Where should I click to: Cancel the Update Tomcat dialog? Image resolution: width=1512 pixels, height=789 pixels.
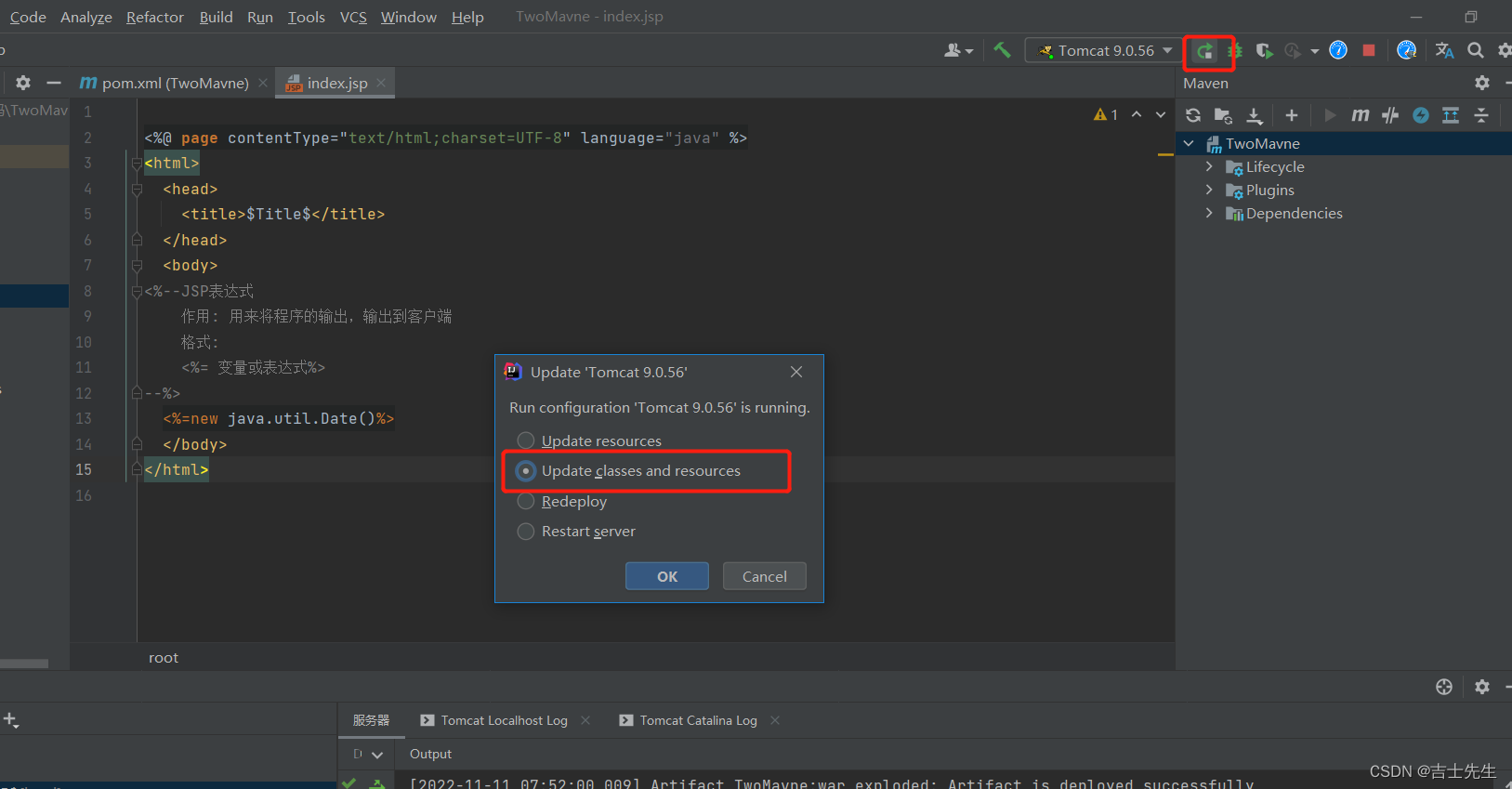(x=765, y=576)
